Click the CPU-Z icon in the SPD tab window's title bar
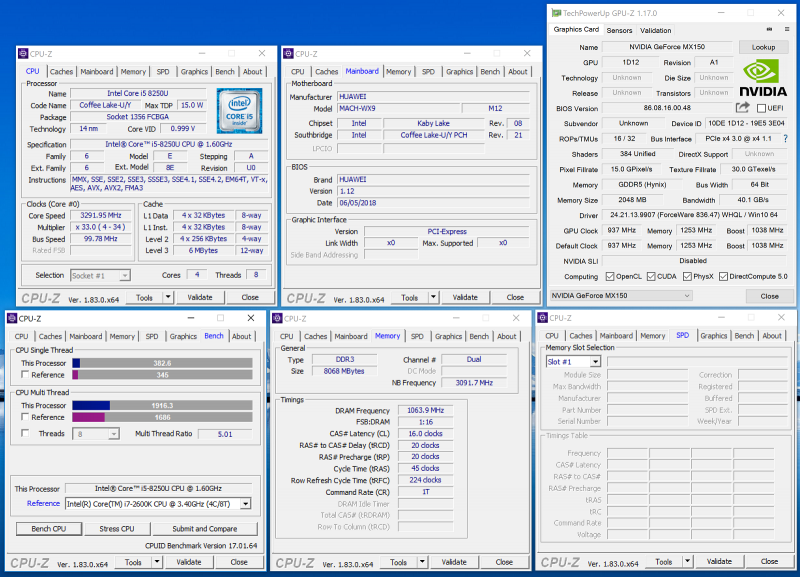Image resolution: width=800 pixels, height=577 pixels. [x=543, y=318]
